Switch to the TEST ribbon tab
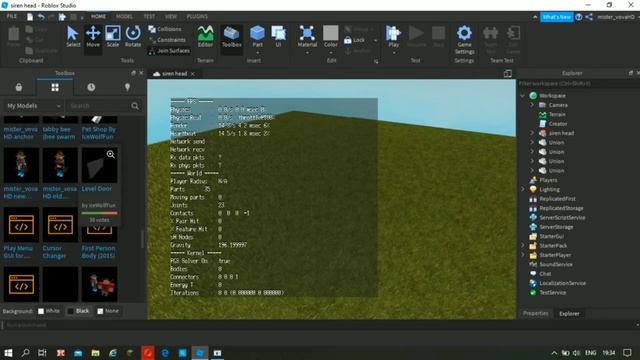 coord(149,17)
